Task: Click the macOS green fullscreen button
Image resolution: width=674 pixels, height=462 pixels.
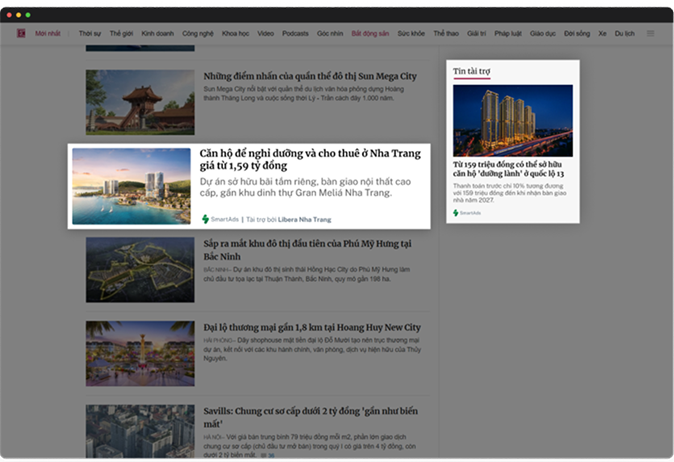Action: (x=28, y=15)
